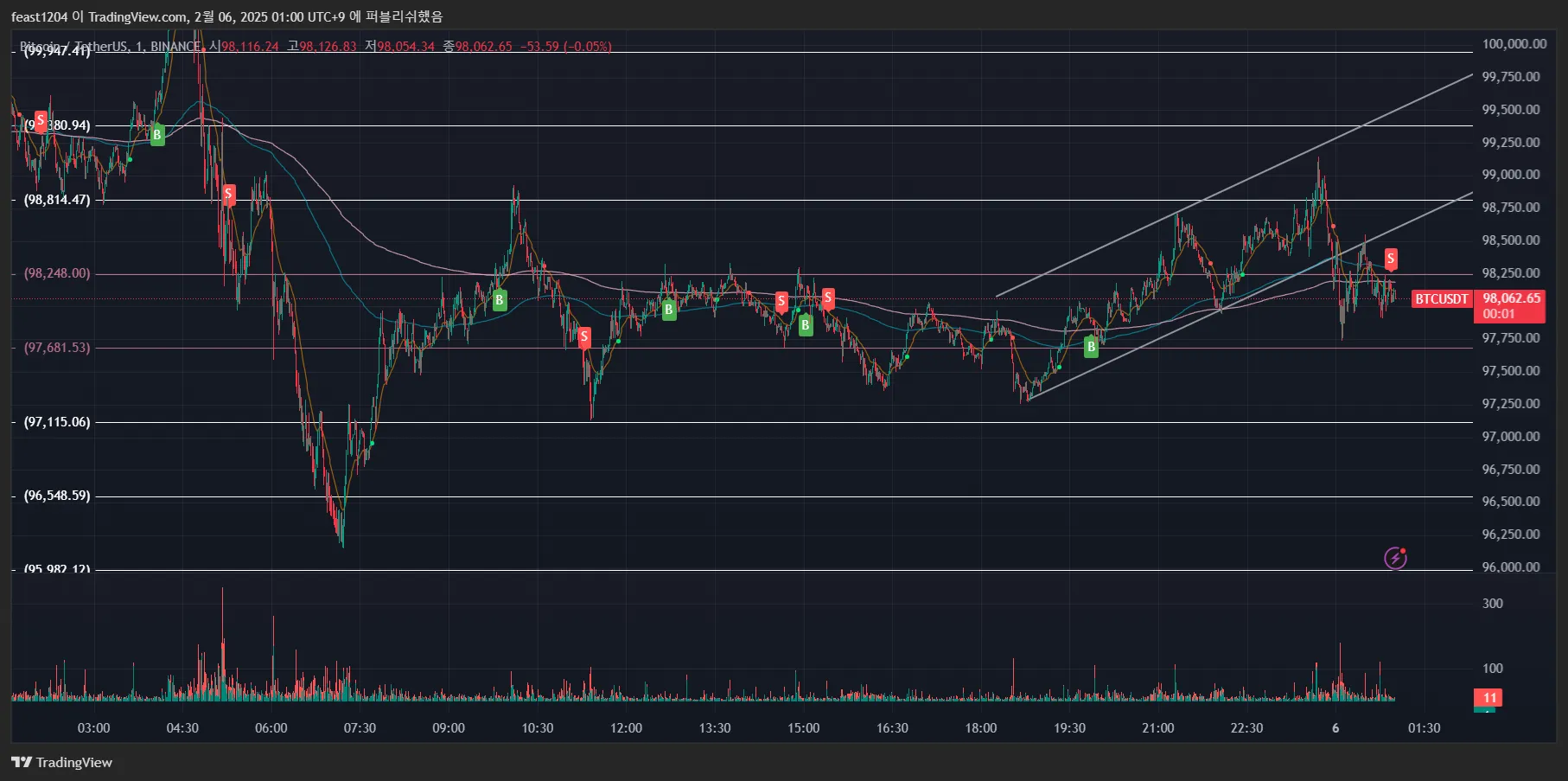
Task: Click the rightmost S sell marker above current price
Action: point(1390,259)
